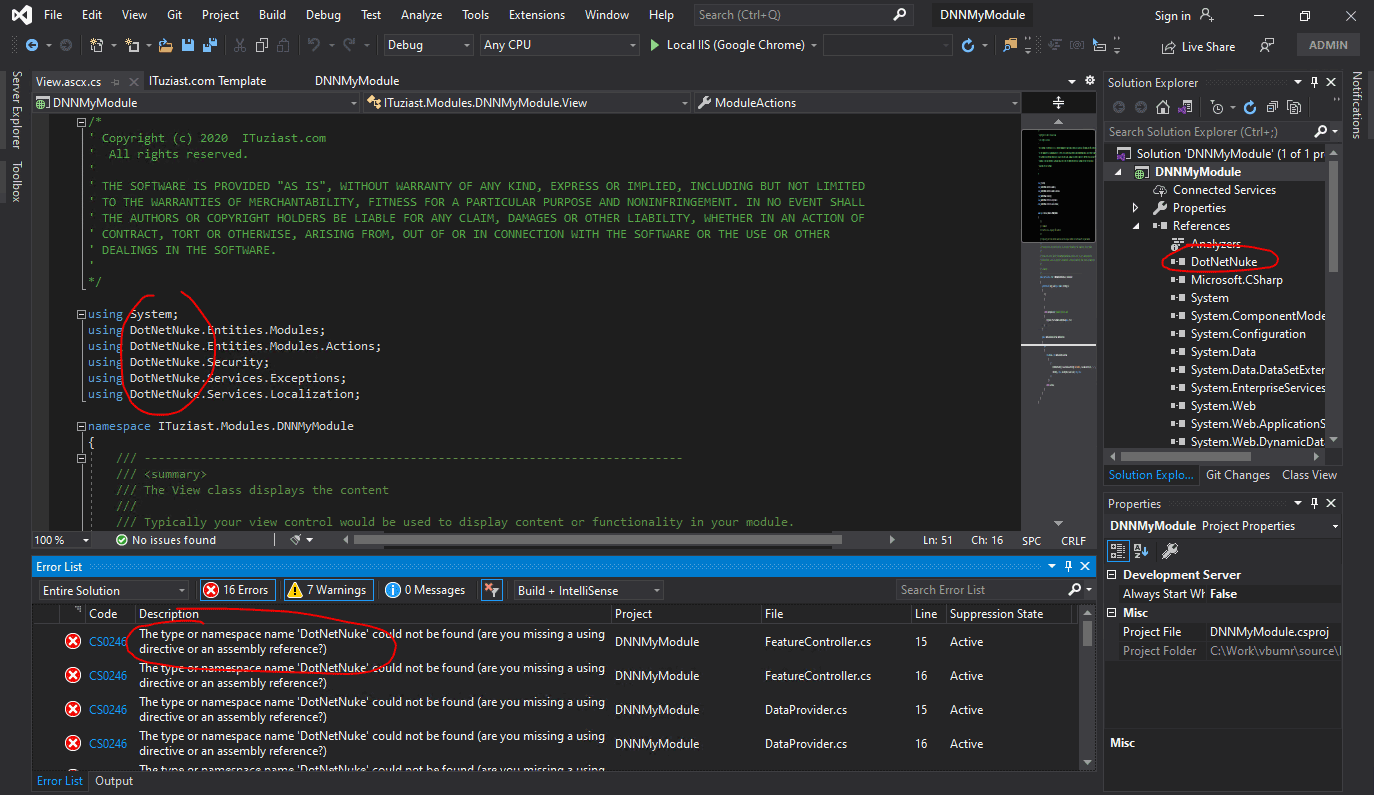Collapse all items in Solution Explorer

point(1272,107)
